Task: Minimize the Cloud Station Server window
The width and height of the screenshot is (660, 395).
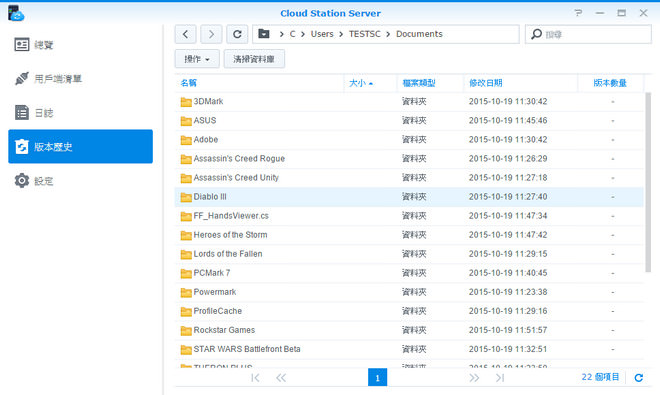Action: [x=600, y=13]
